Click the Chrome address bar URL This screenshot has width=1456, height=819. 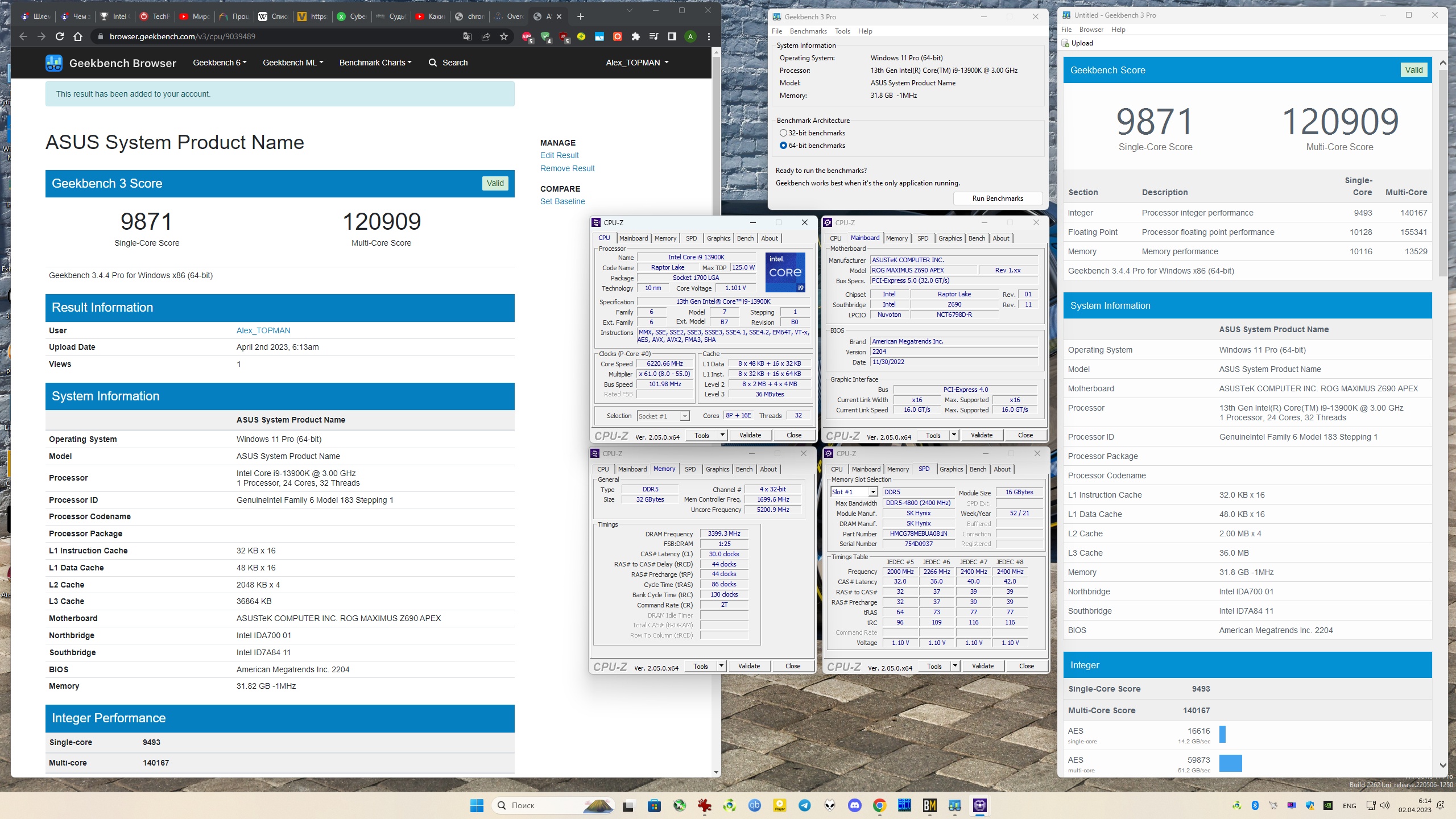(182, 36)
